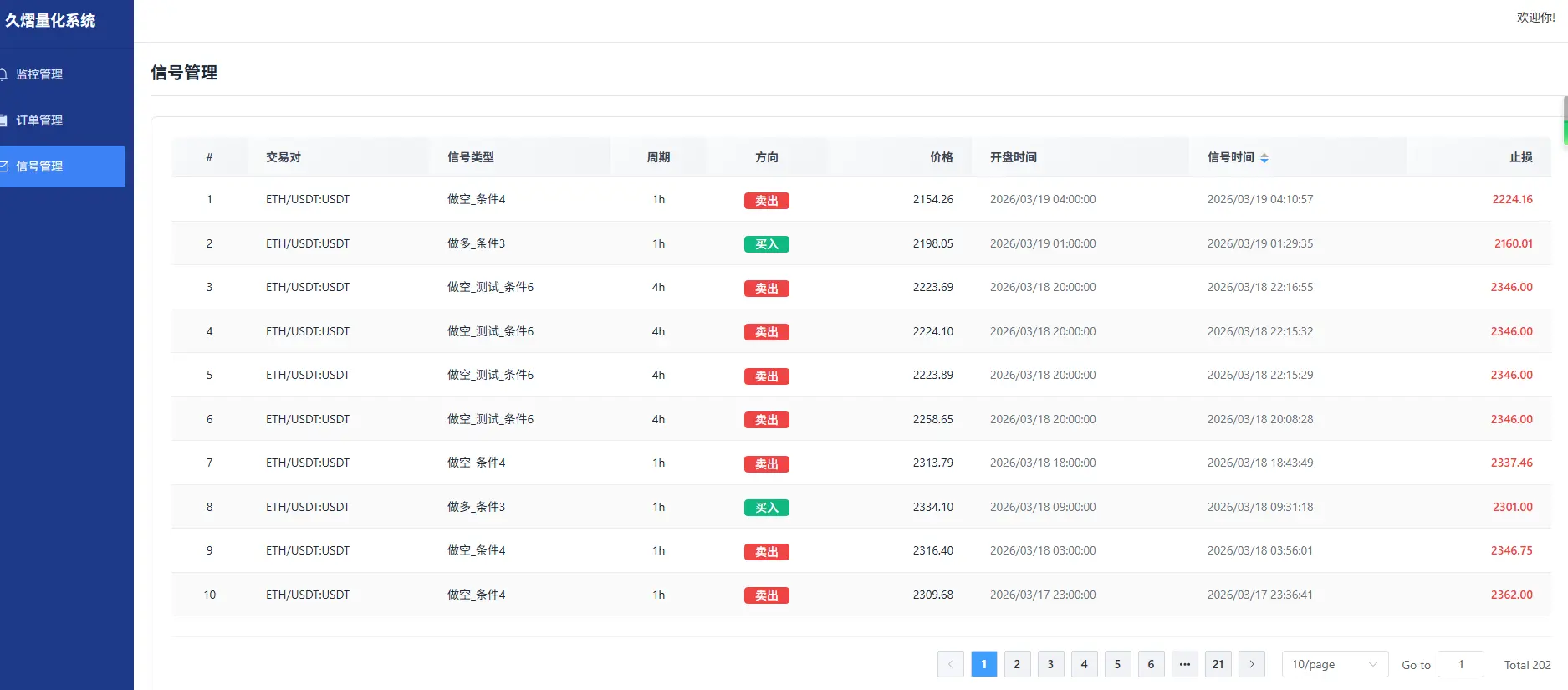Jump to last page 21

[x=1218, y=664]
